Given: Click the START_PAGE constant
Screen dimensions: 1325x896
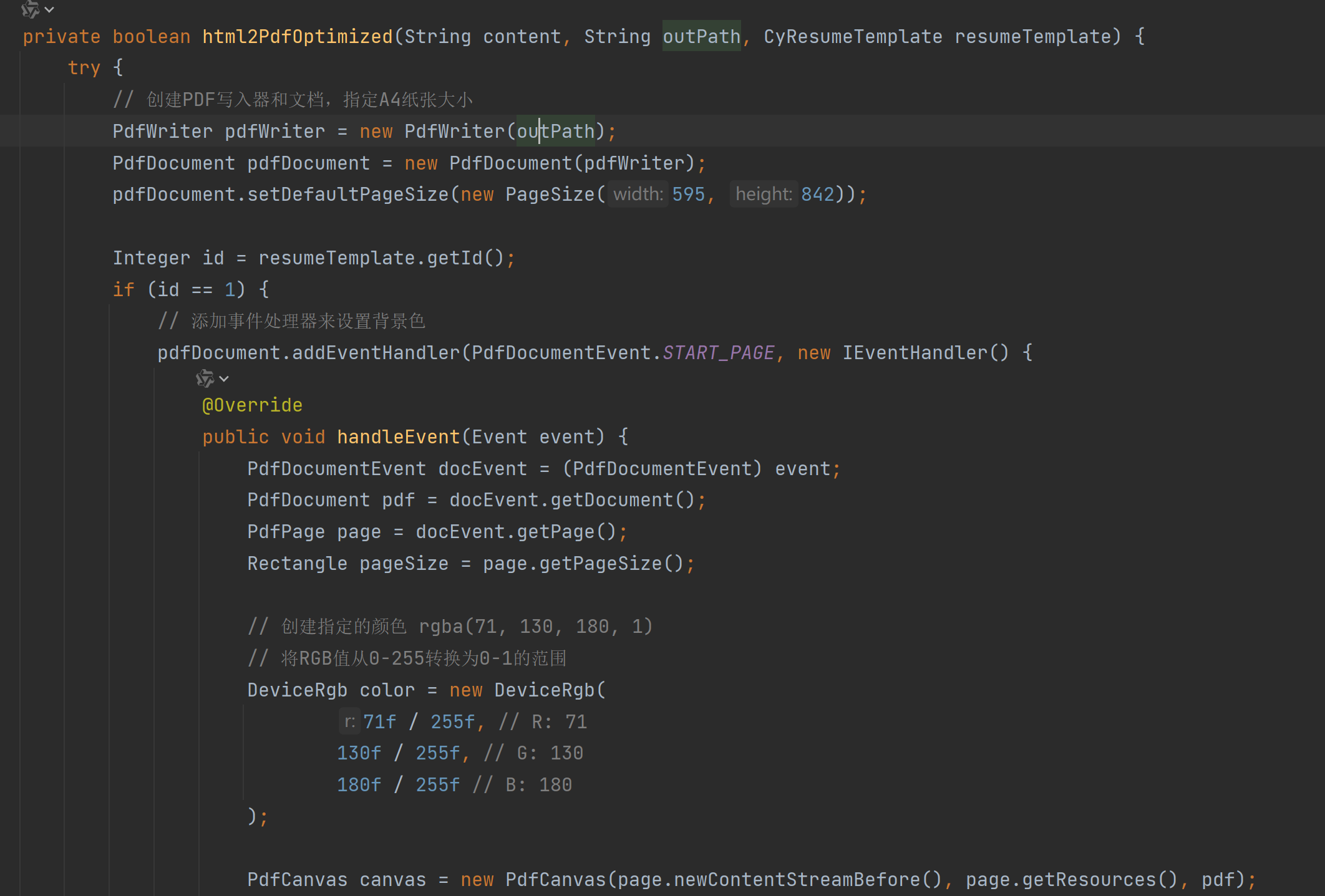Looking at the screenshot, I should [x=717, y=353].
